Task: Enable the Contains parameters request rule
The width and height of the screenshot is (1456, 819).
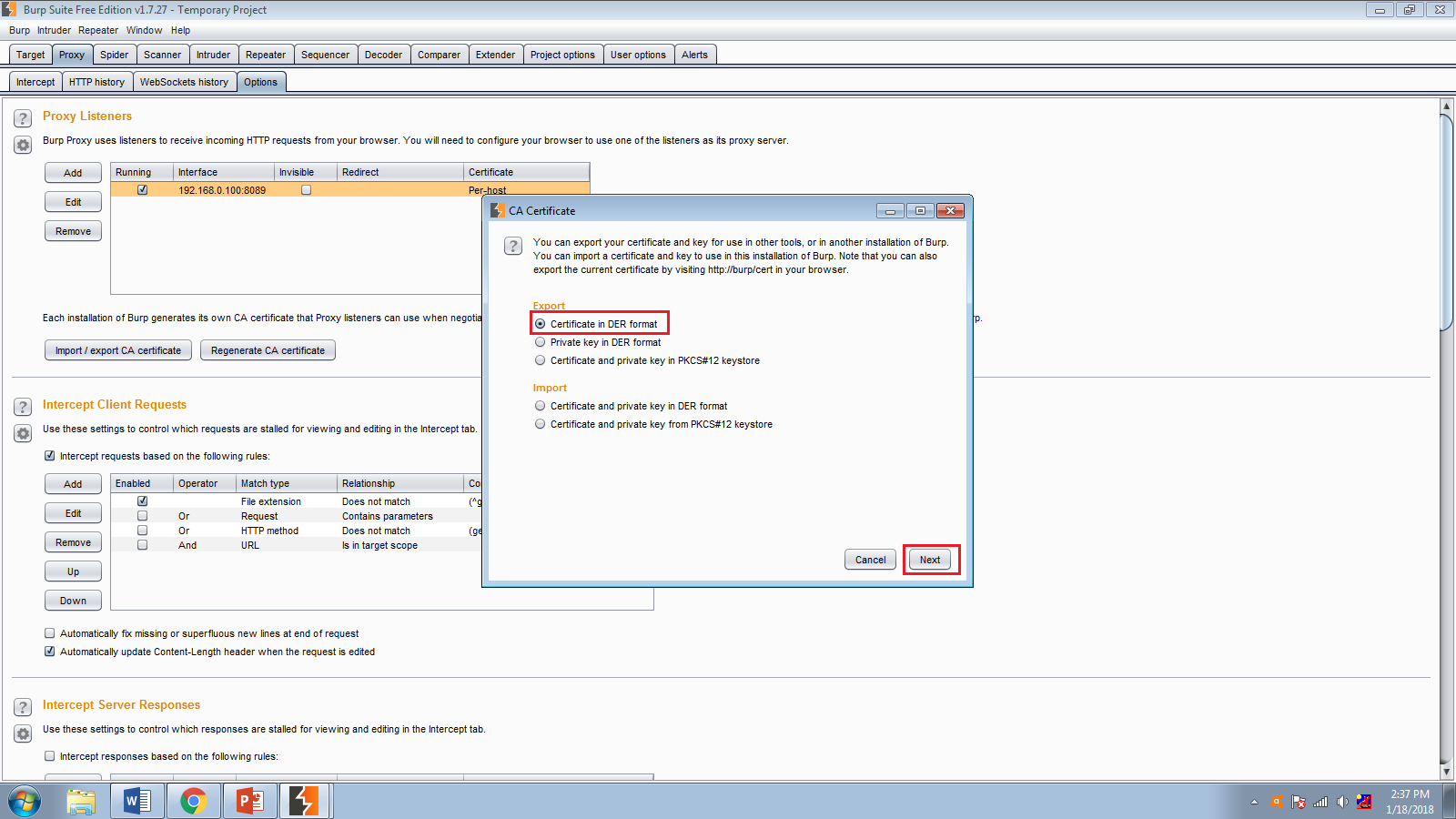Action: click(142, 516)
